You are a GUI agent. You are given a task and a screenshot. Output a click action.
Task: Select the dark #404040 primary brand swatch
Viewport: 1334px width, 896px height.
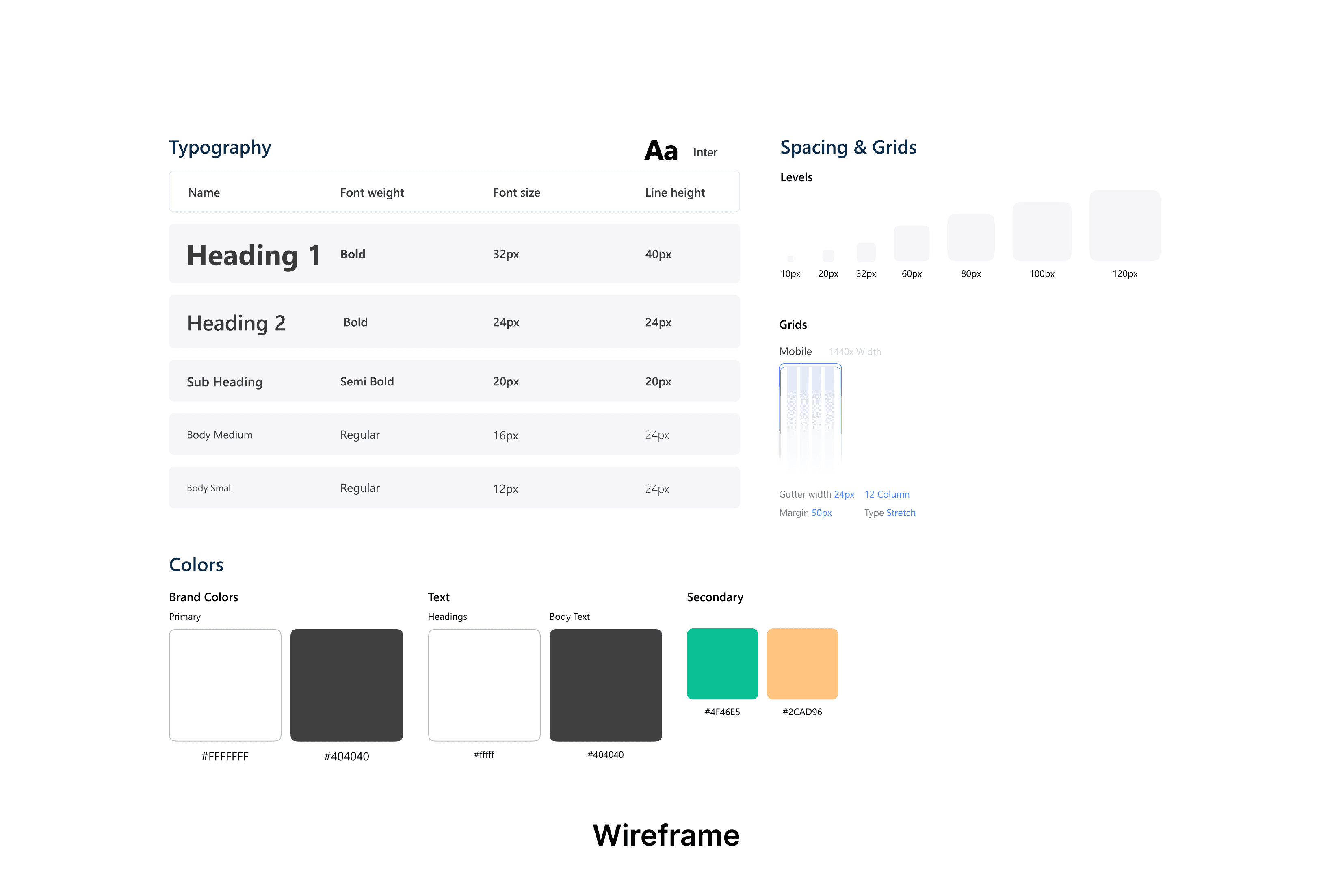tap(346, 684)
